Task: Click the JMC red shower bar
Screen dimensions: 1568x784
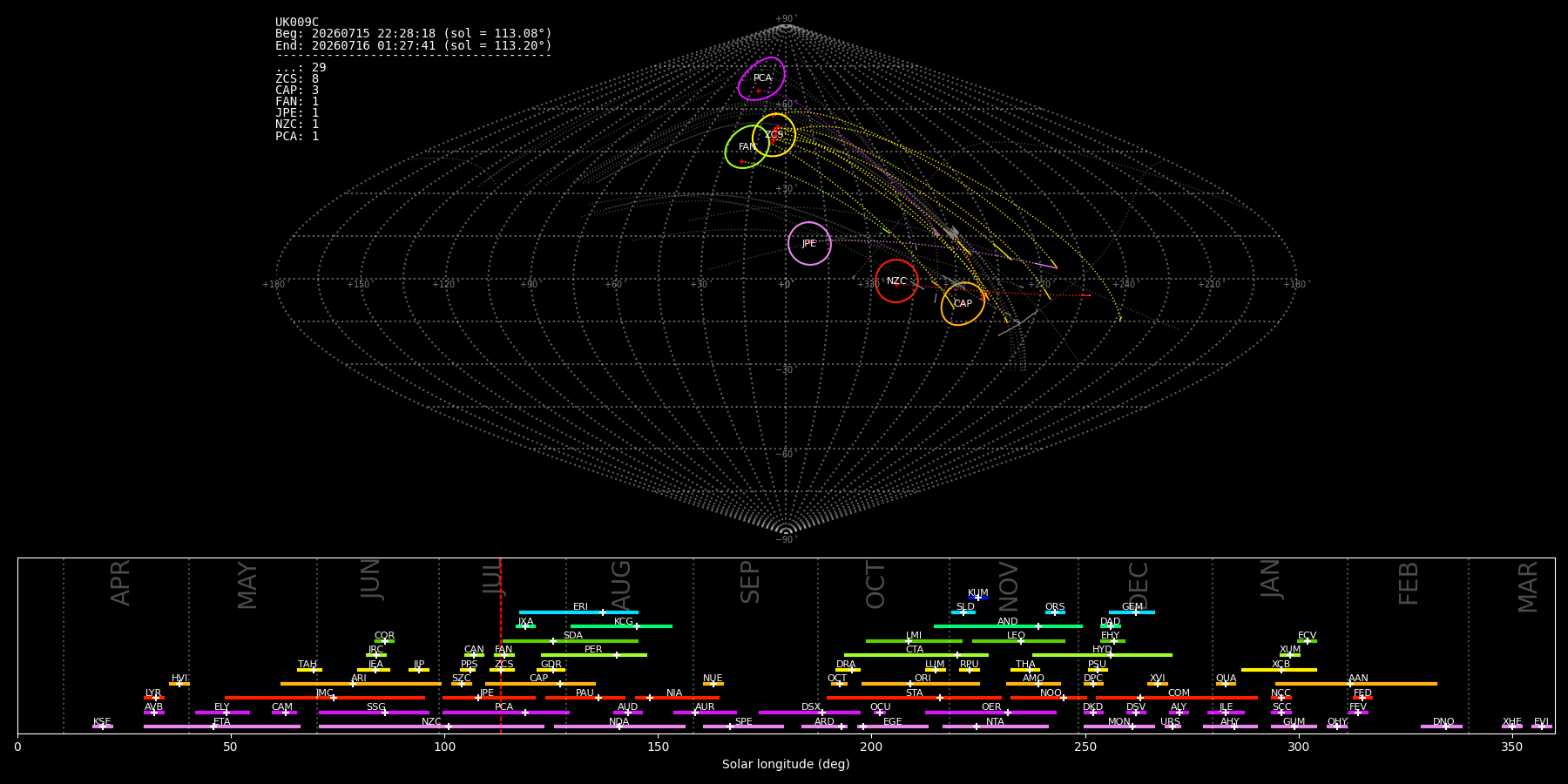Action: pyautogui.click(x=325, y=698)
